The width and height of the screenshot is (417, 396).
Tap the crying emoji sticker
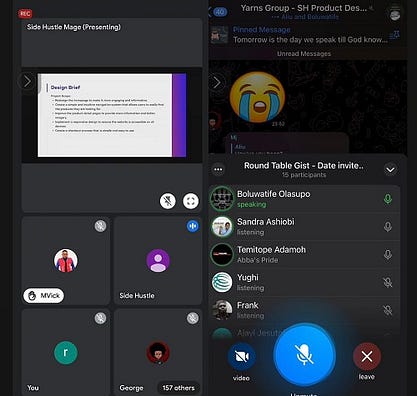coord(257,97)
